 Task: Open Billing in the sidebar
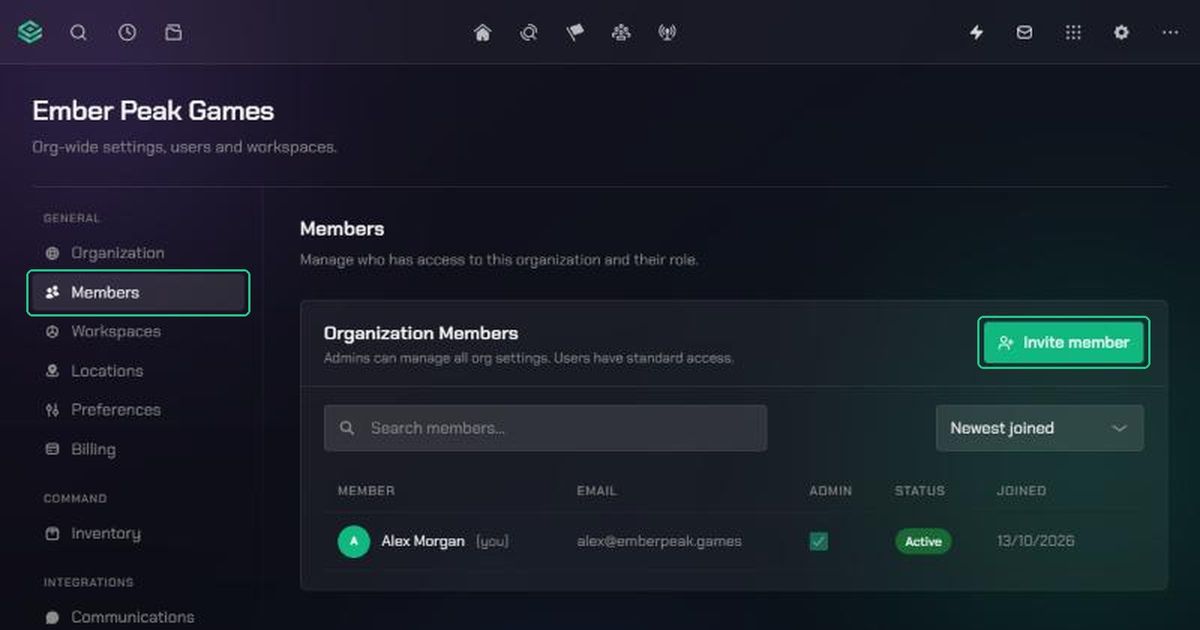[138, 450]
